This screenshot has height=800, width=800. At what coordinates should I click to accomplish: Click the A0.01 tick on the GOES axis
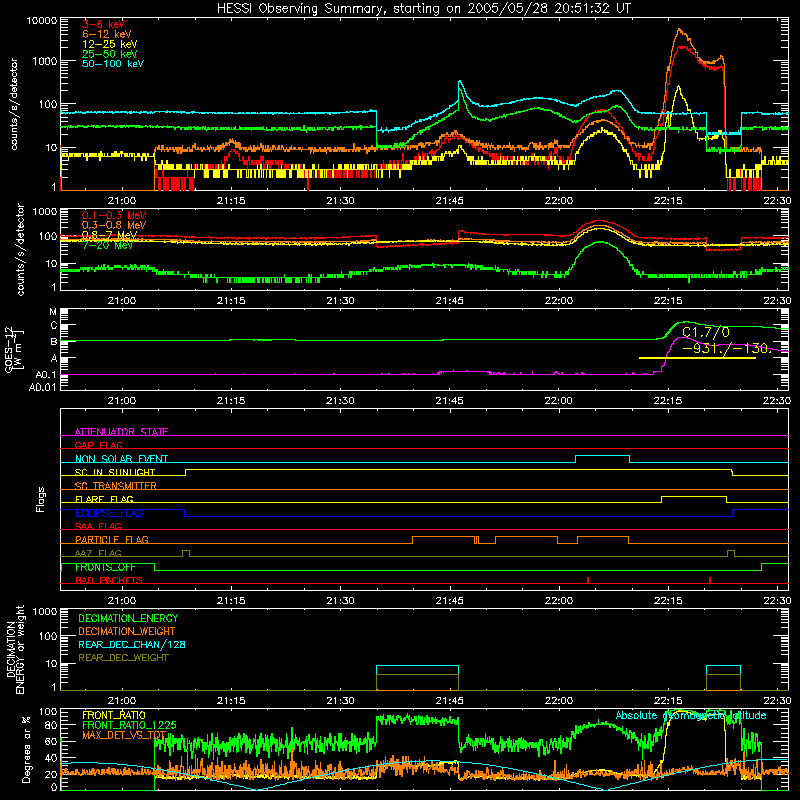[42, 387]
